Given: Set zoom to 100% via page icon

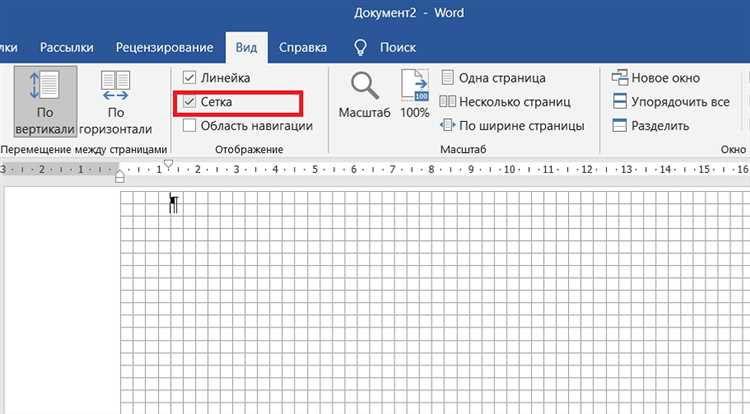Looking at the screenshot, I should pos(415,94).
